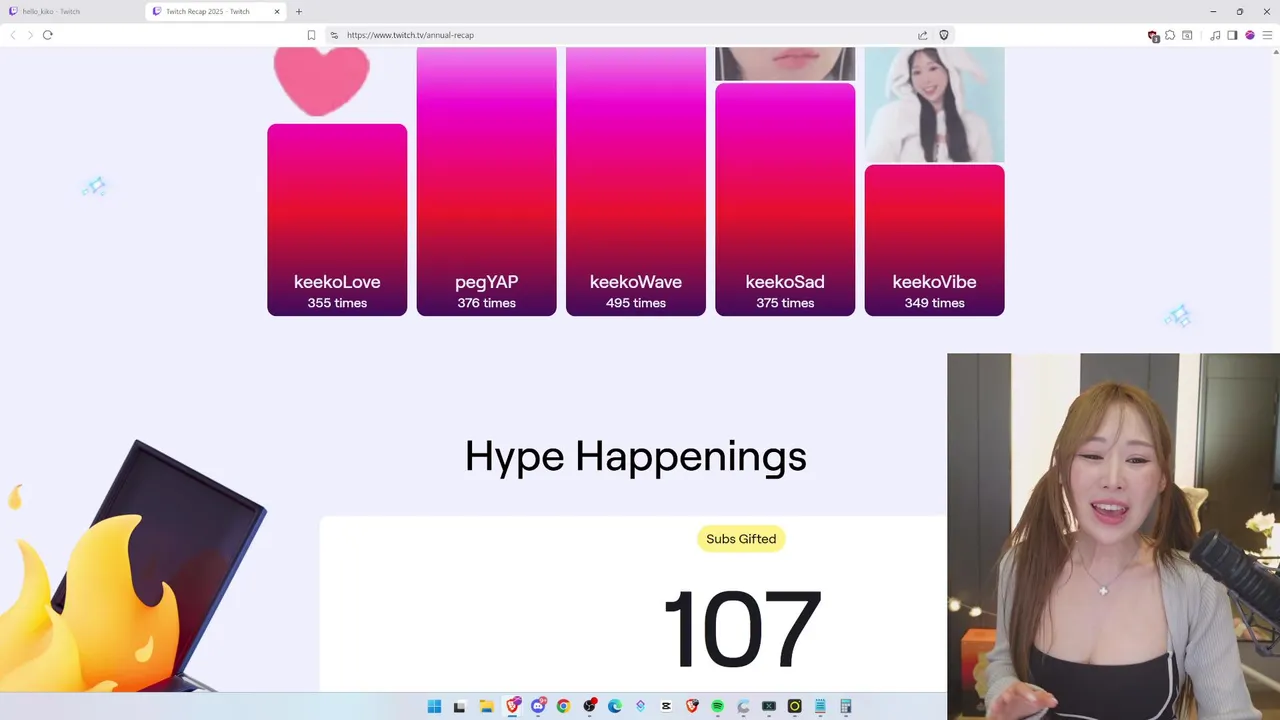Click the picture search toolbar icon
The height and width of the screenshot is (720, 1280).
[1187, 35]
